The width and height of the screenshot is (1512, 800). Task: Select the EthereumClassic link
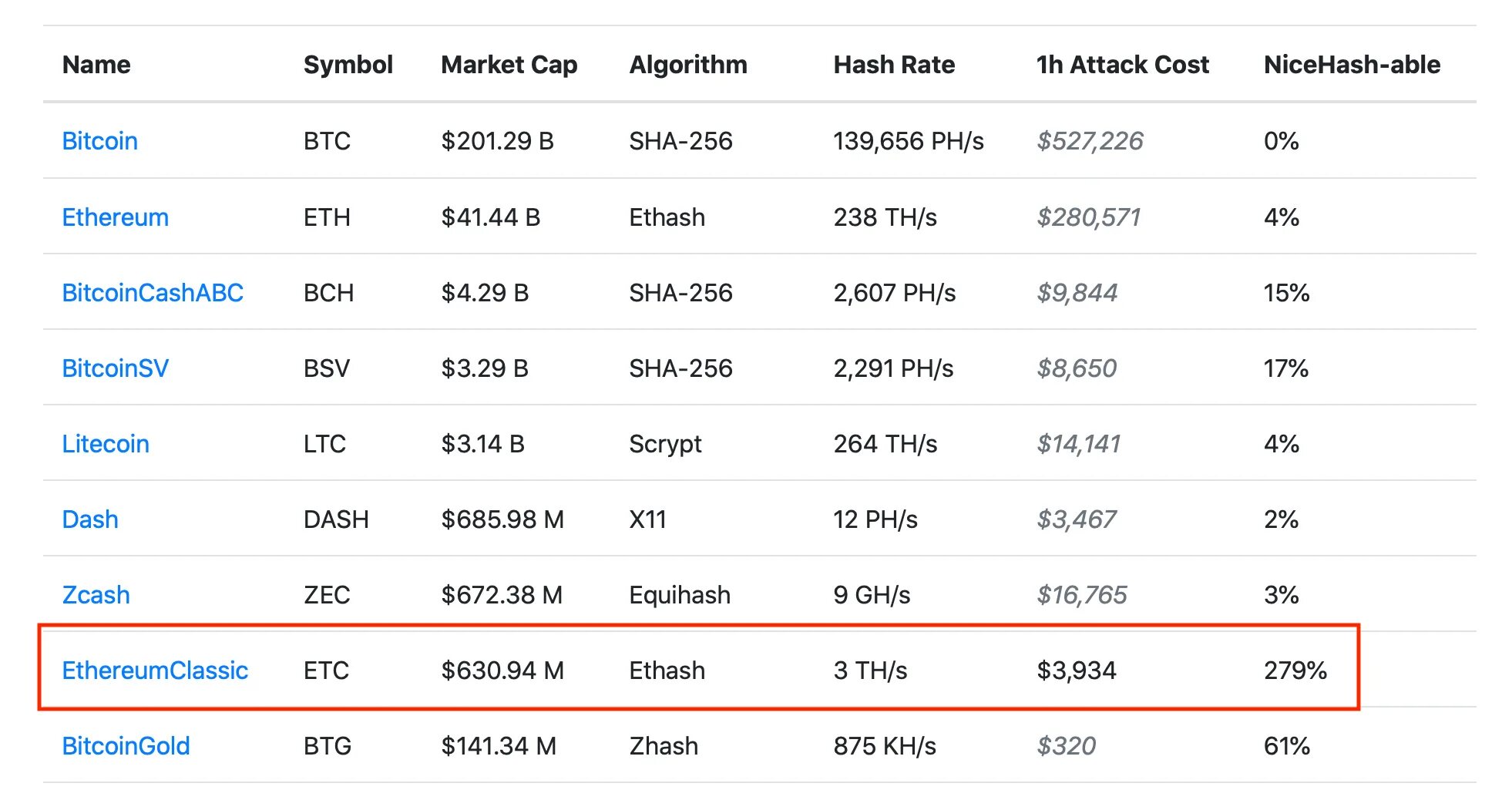click(x=155, y=671)
